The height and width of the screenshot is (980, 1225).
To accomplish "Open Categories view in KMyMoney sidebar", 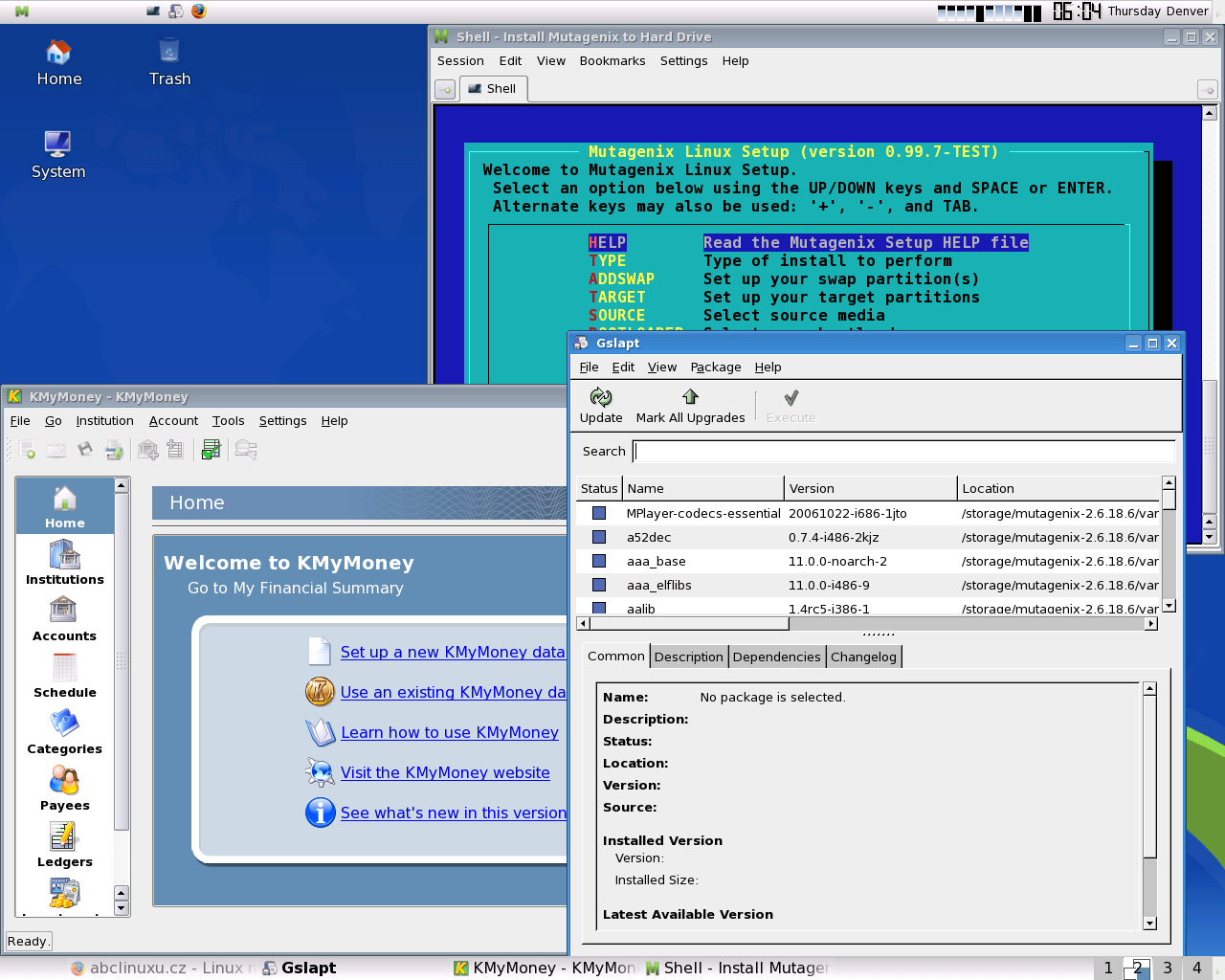I will pos(64,732).
